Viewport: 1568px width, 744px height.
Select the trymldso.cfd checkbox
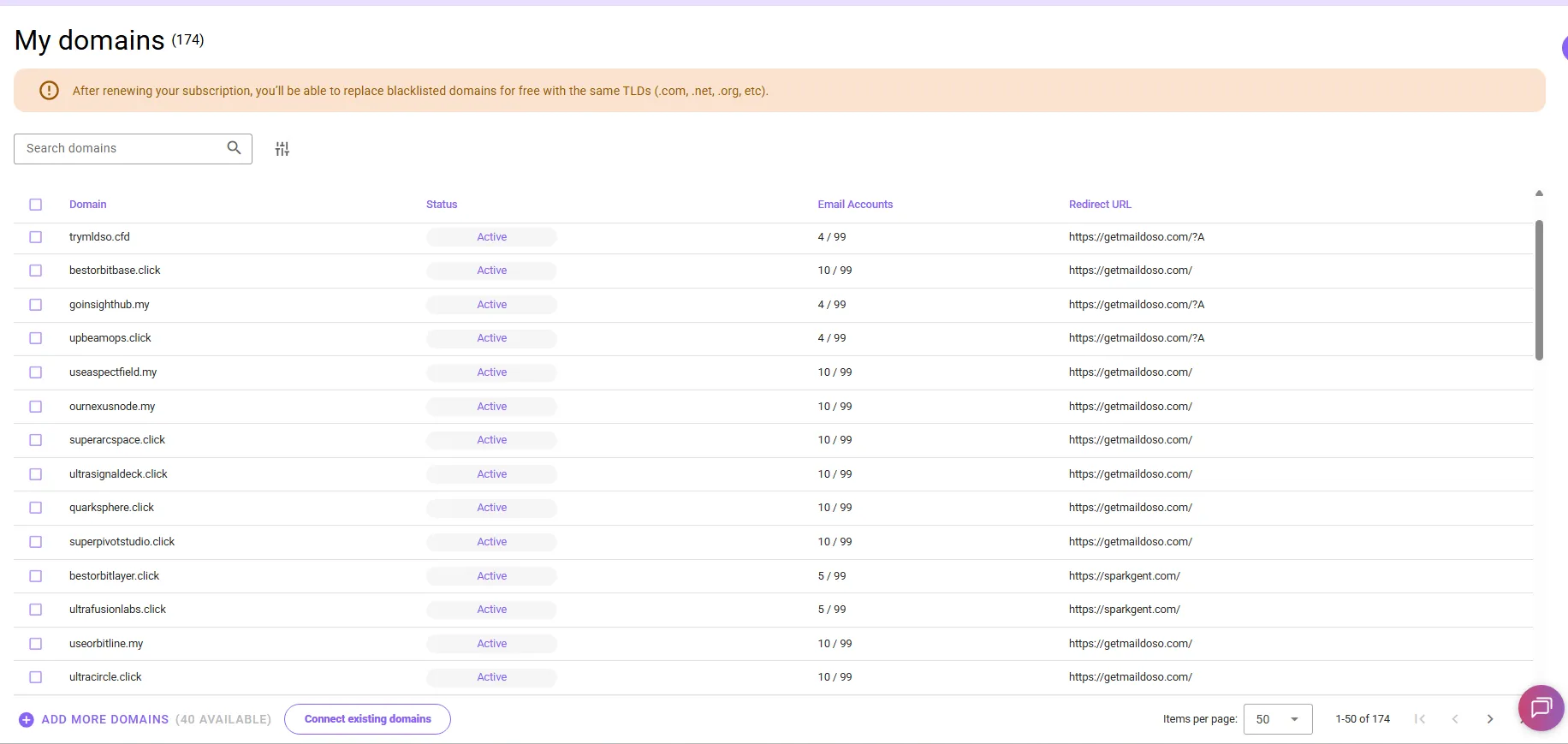(x=35, y=237)
